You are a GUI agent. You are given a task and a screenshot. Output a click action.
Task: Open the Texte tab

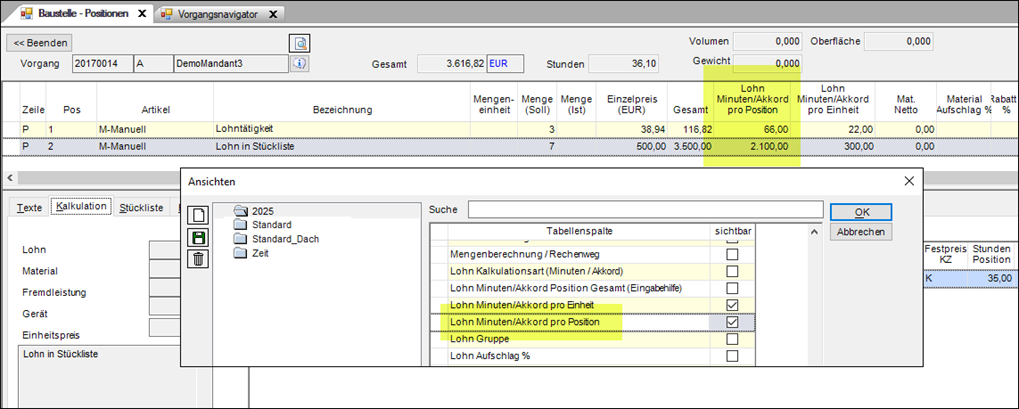click(x=29, y=207)
